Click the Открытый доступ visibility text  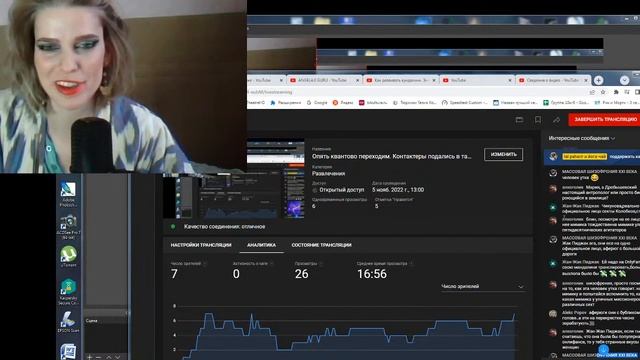tap(342, 190)
